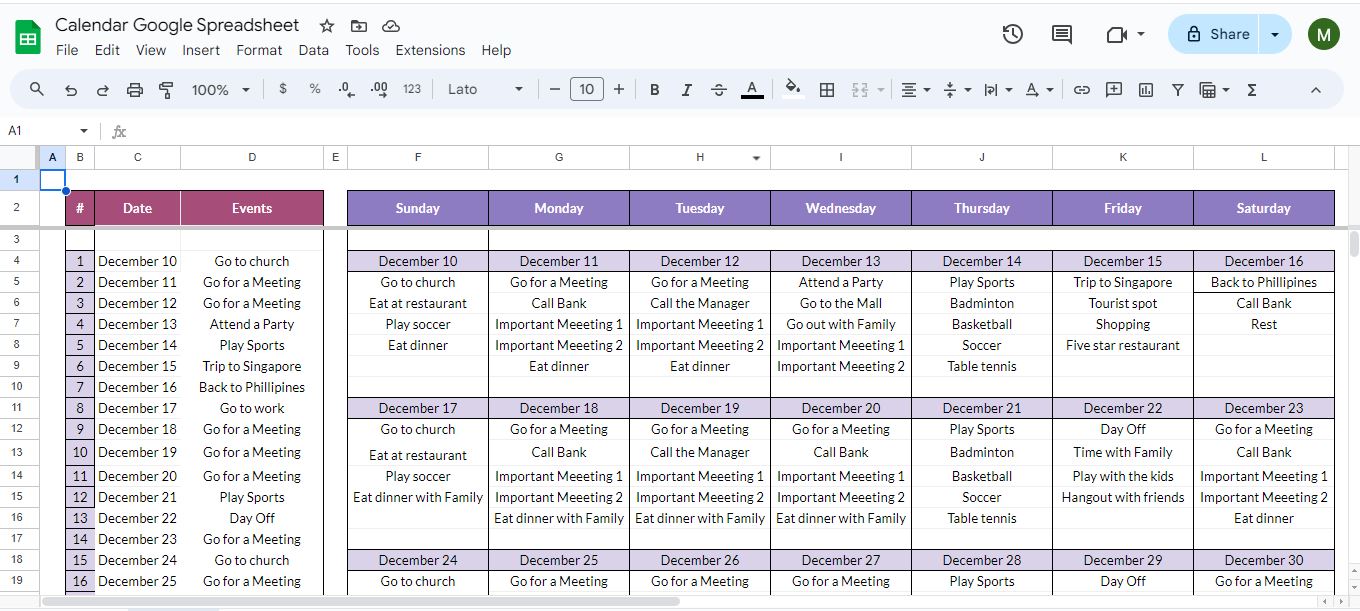This screenshot has width=1360, height=611.
Task: Open the Tools menu
Action: coord(362,50)
